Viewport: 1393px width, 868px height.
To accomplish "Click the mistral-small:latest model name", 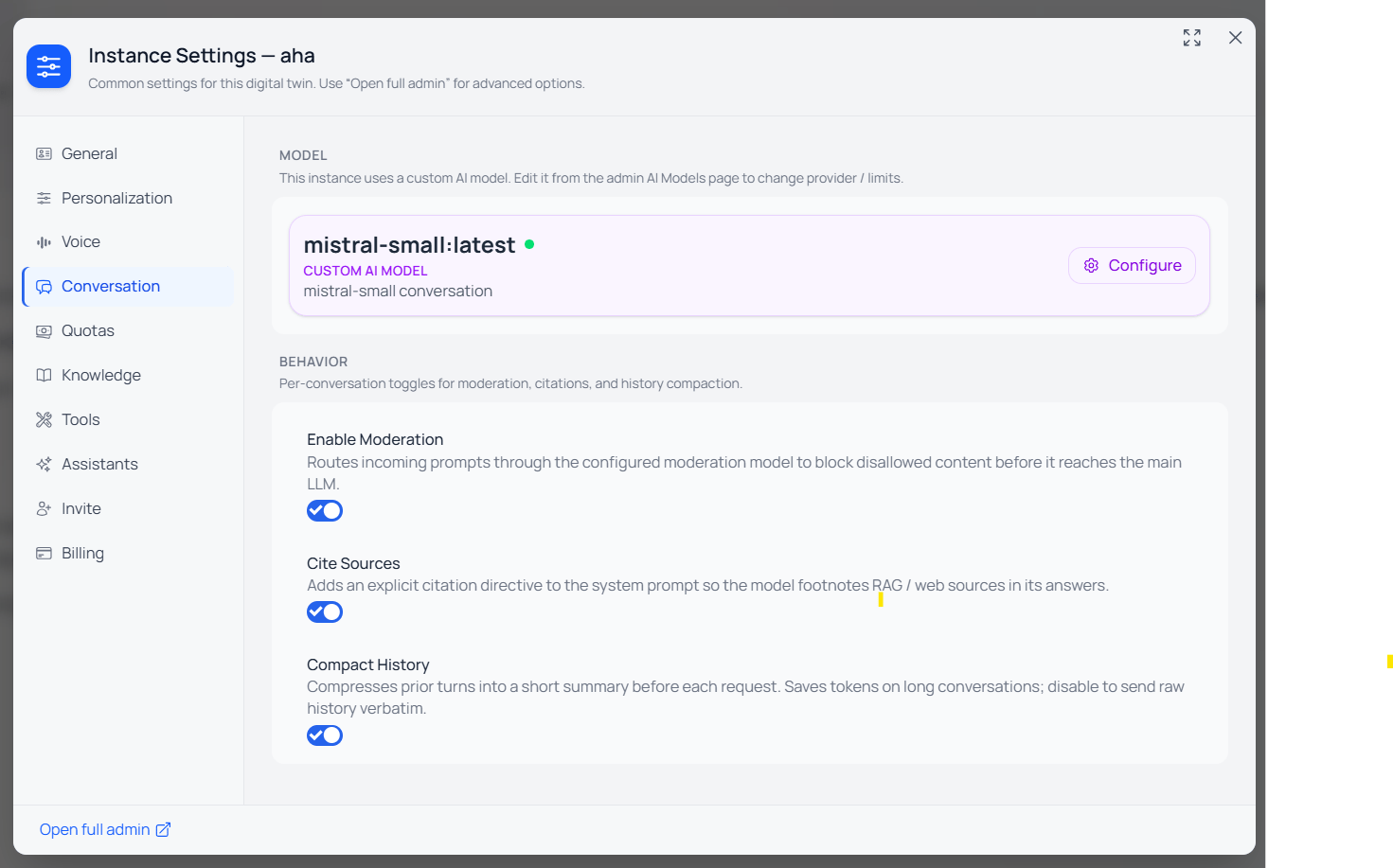I will click(x=409, y=245).
